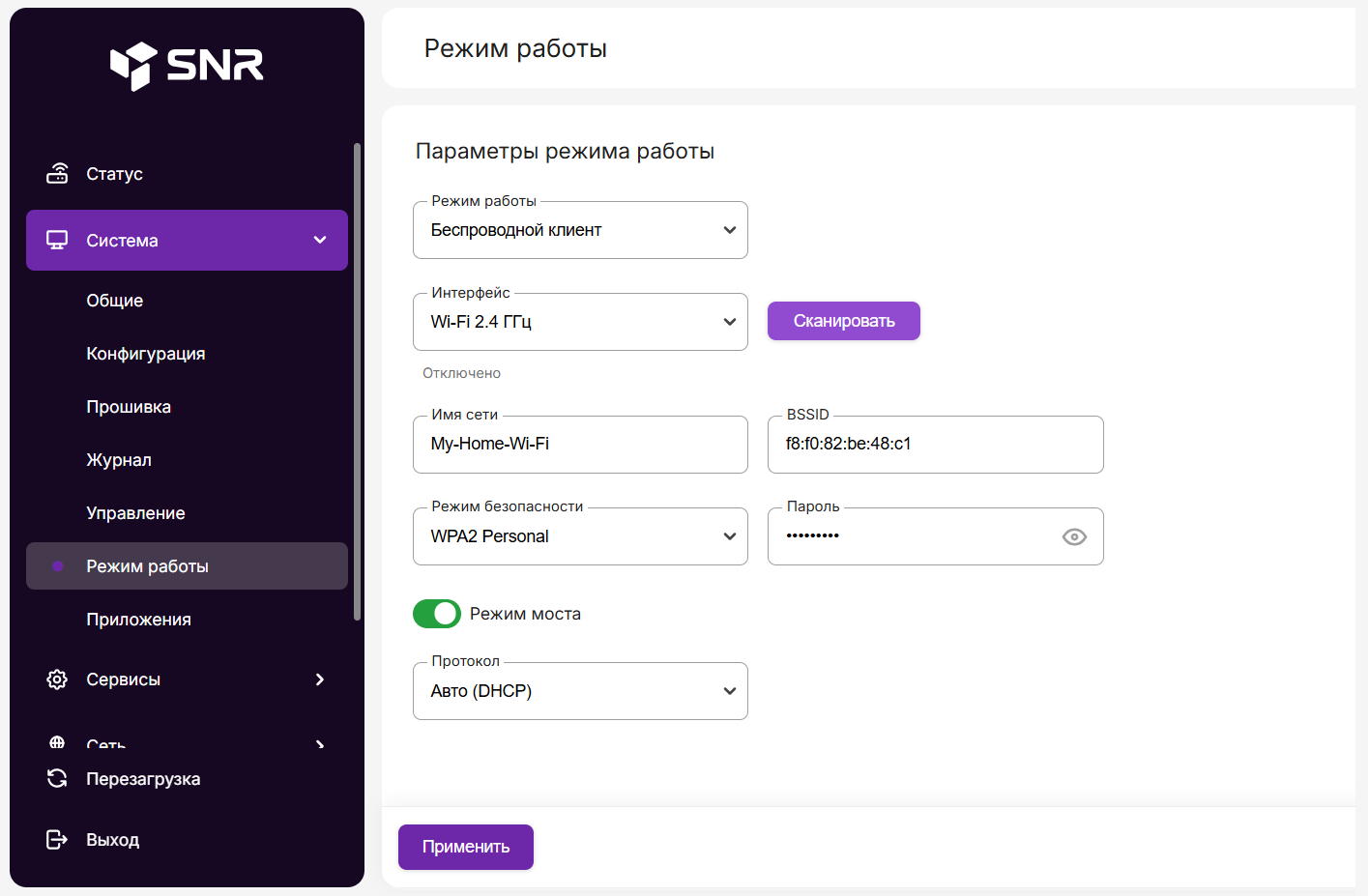Open the Протокол dropdown
This screenshot has height=896, width=1368.
click(580, 691)
